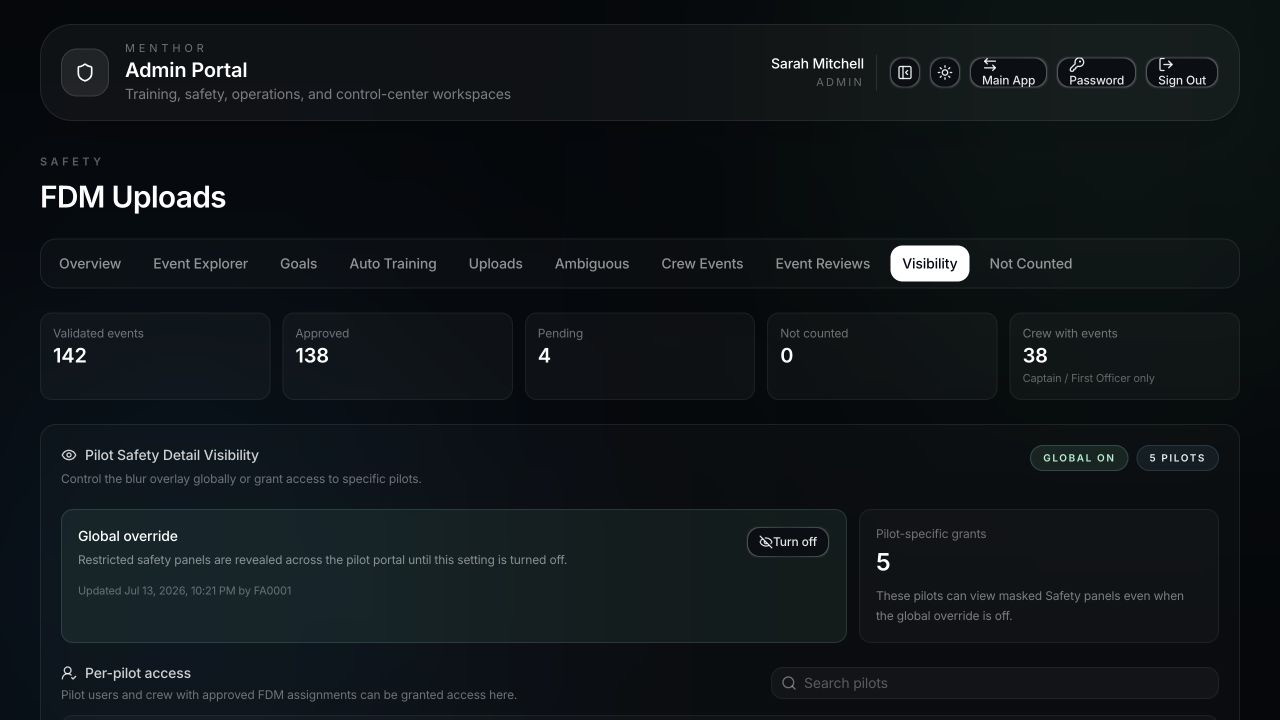Click the 5 PILOTS badge
The width and height of the screenshot is (1280, 720).
(x=1177, y=458)
